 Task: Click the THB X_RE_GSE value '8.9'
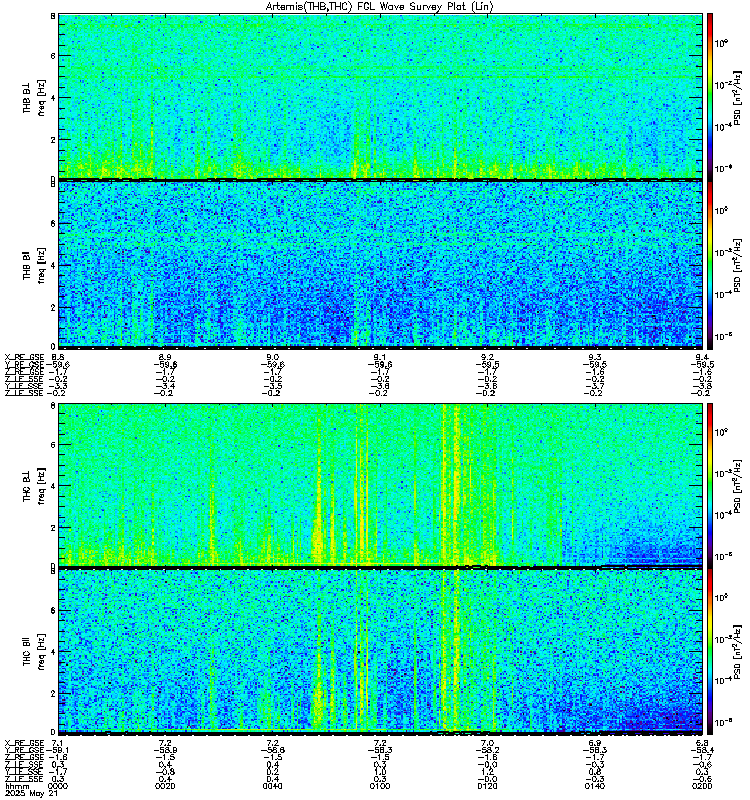click(165, 357)
